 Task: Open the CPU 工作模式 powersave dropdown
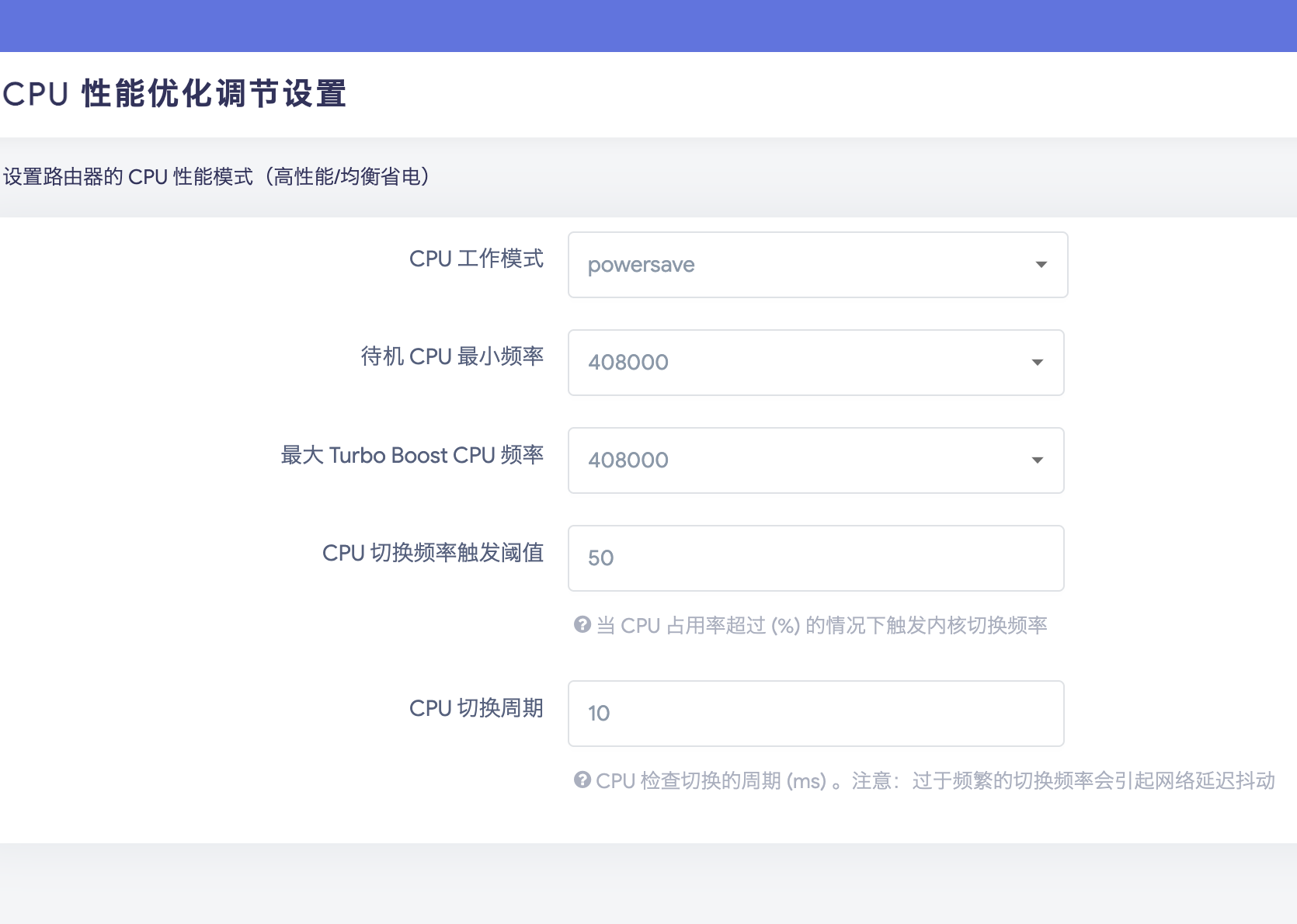click(818, 265)
